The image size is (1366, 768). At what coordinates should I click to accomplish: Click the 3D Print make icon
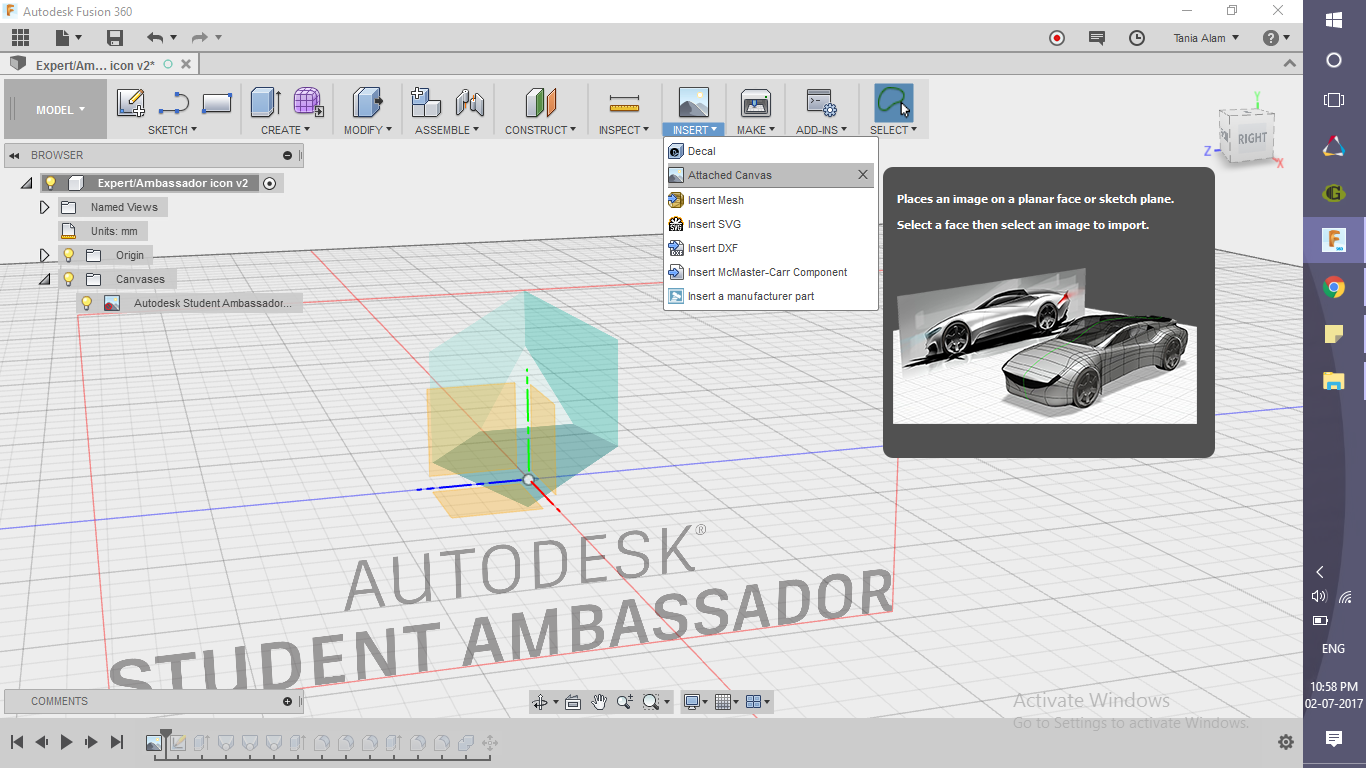(755, 103)
